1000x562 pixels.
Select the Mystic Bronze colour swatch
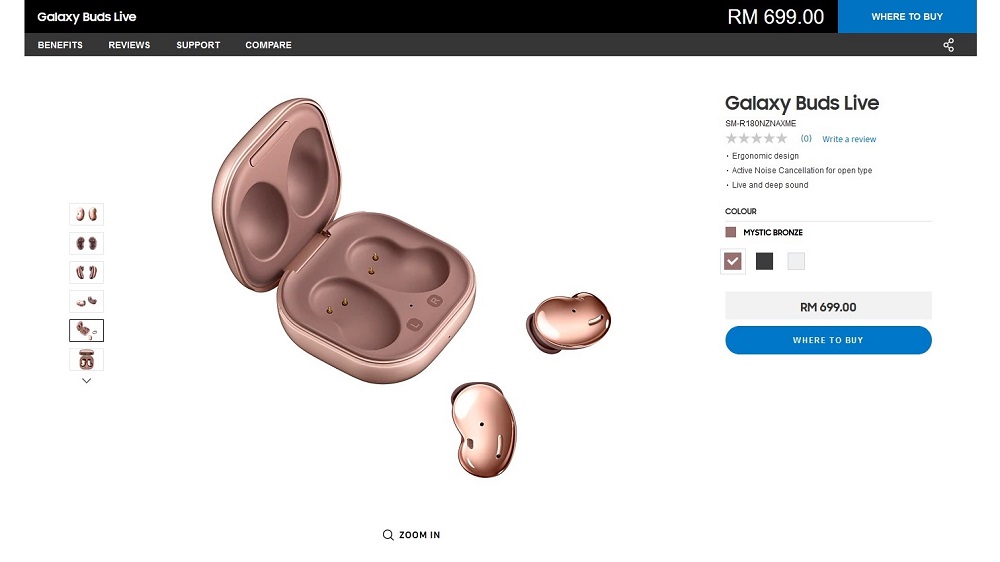point(733,261)
